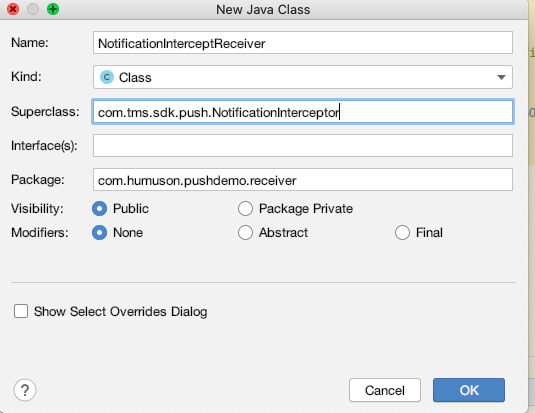The width and height of the screenshot is (535, 413).
Task: Click the empty Interface(s) field
Action: [x=303, y=146]
